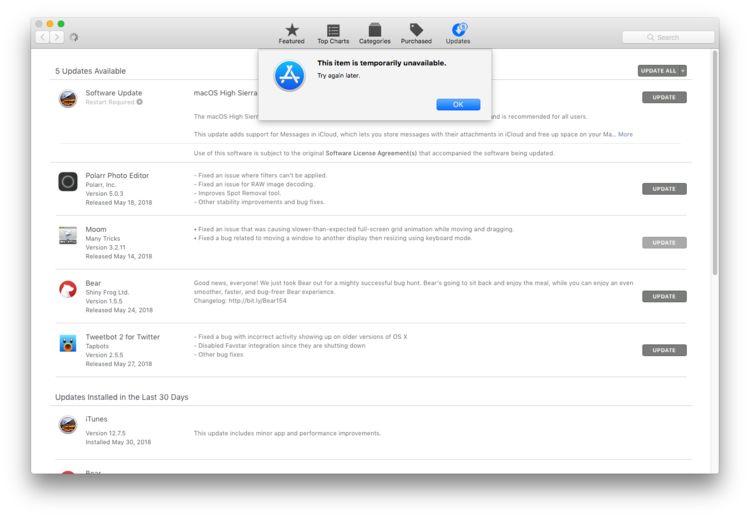
Task: Switch to Top Charts tab
Action: tap(333, 33)
